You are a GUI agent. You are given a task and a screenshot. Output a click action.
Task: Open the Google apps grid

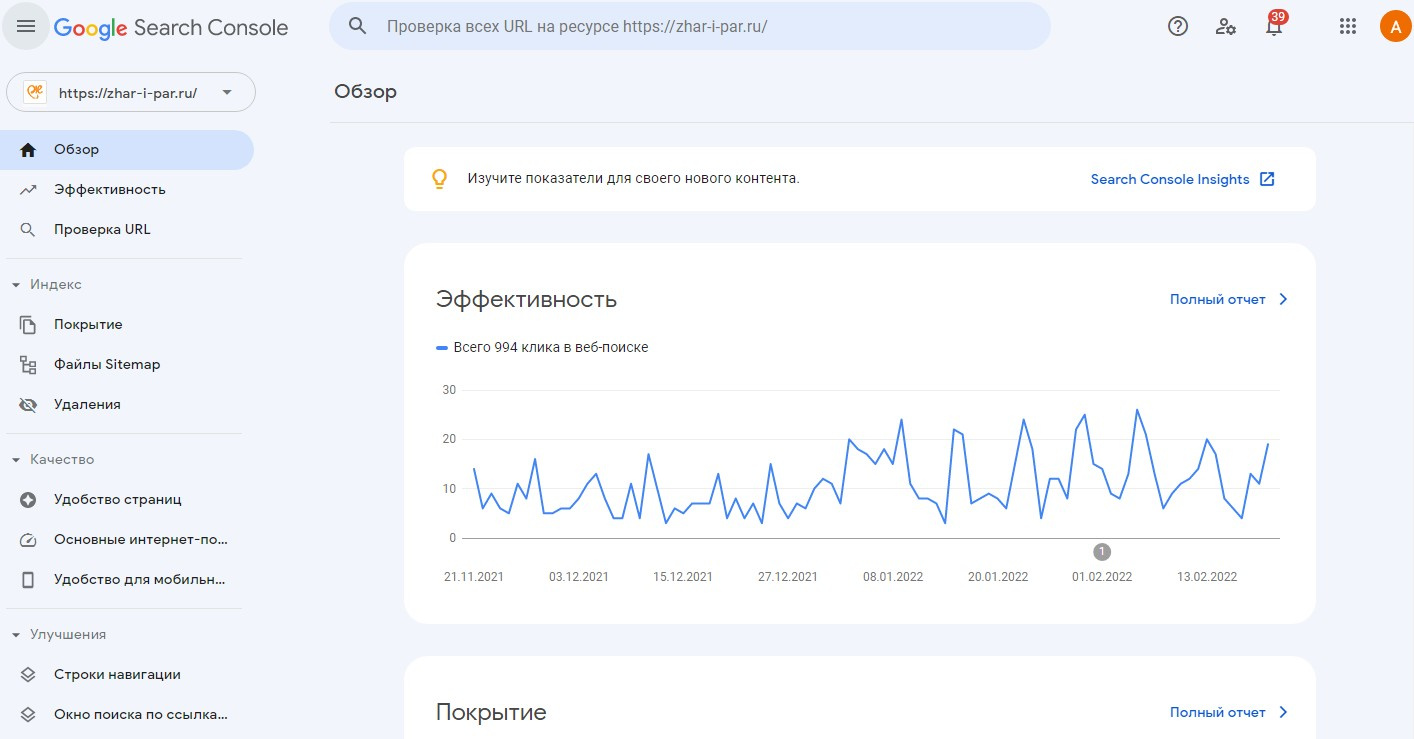click(x=1348, y=27)
